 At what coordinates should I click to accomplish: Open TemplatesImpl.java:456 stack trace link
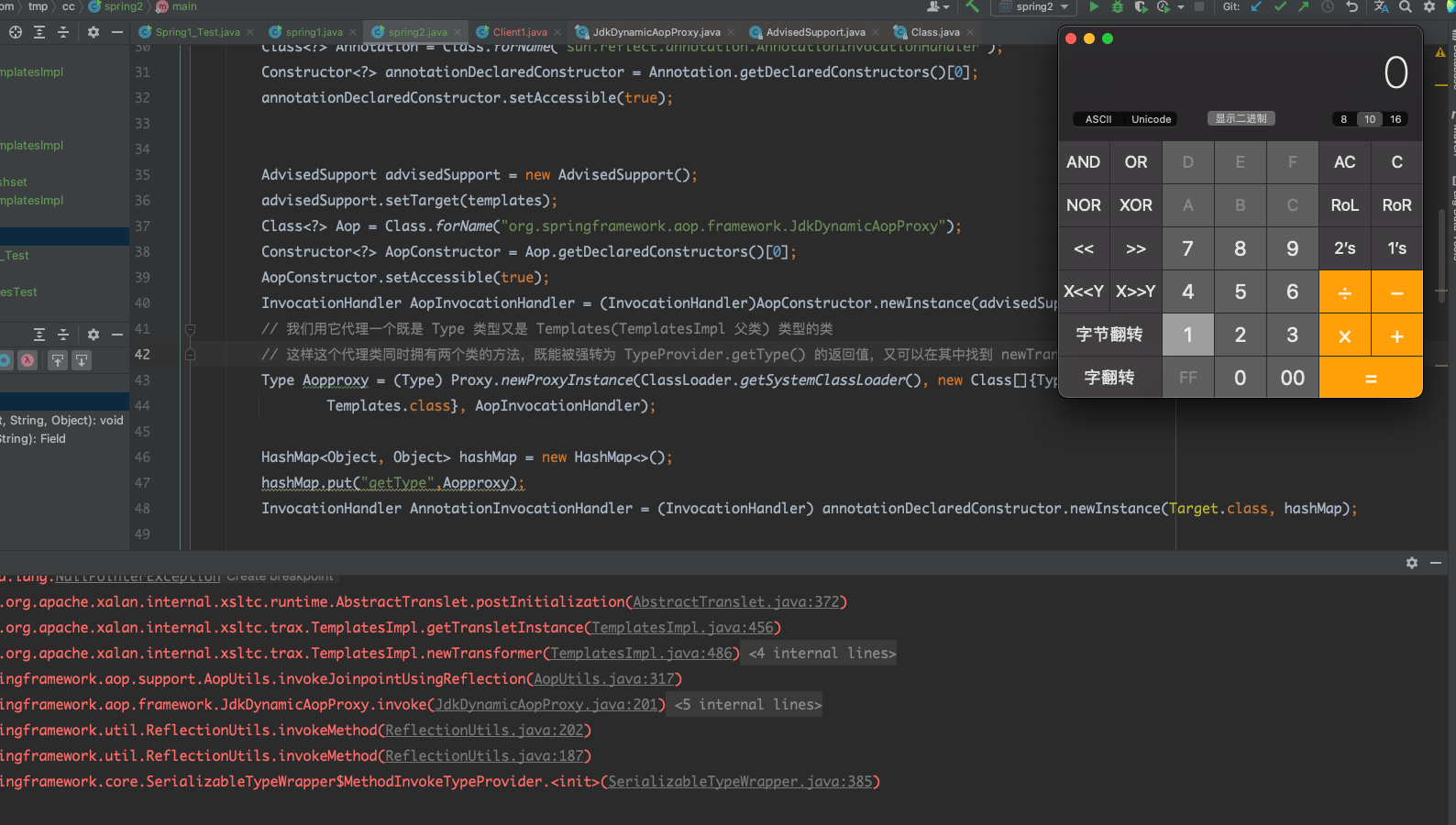[682, 628]
